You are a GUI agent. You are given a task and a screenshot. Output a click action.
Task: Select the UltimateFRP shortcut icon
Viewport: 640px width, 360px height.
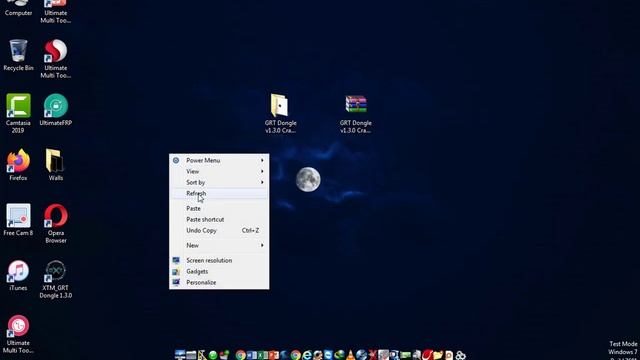point(56,110)
